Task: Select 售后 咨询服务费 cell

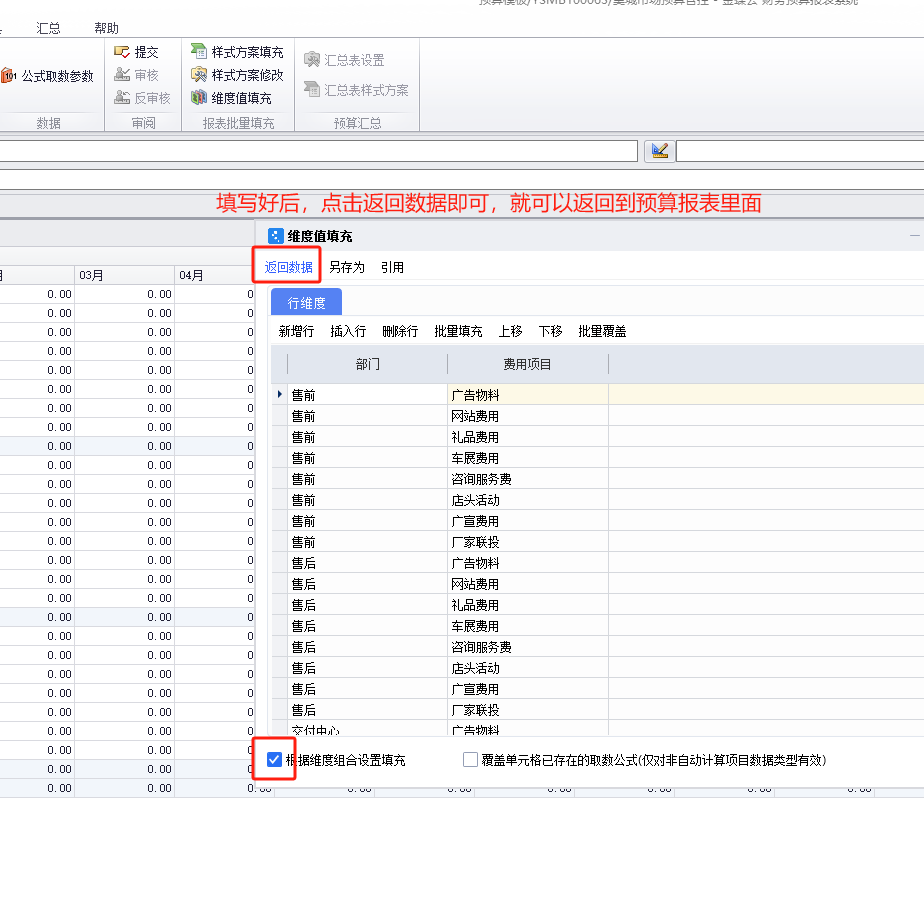Action: [527, 647]
